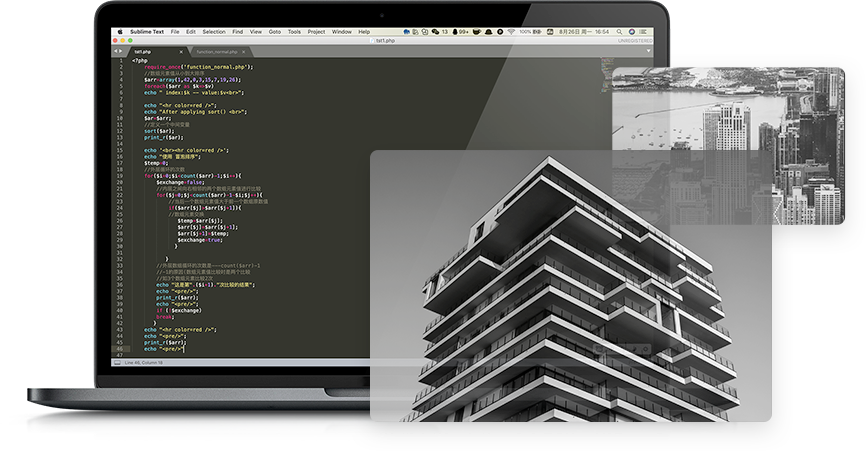866x451 pixels.
Task: Open the File menu
Action: (x=173, y=32)
